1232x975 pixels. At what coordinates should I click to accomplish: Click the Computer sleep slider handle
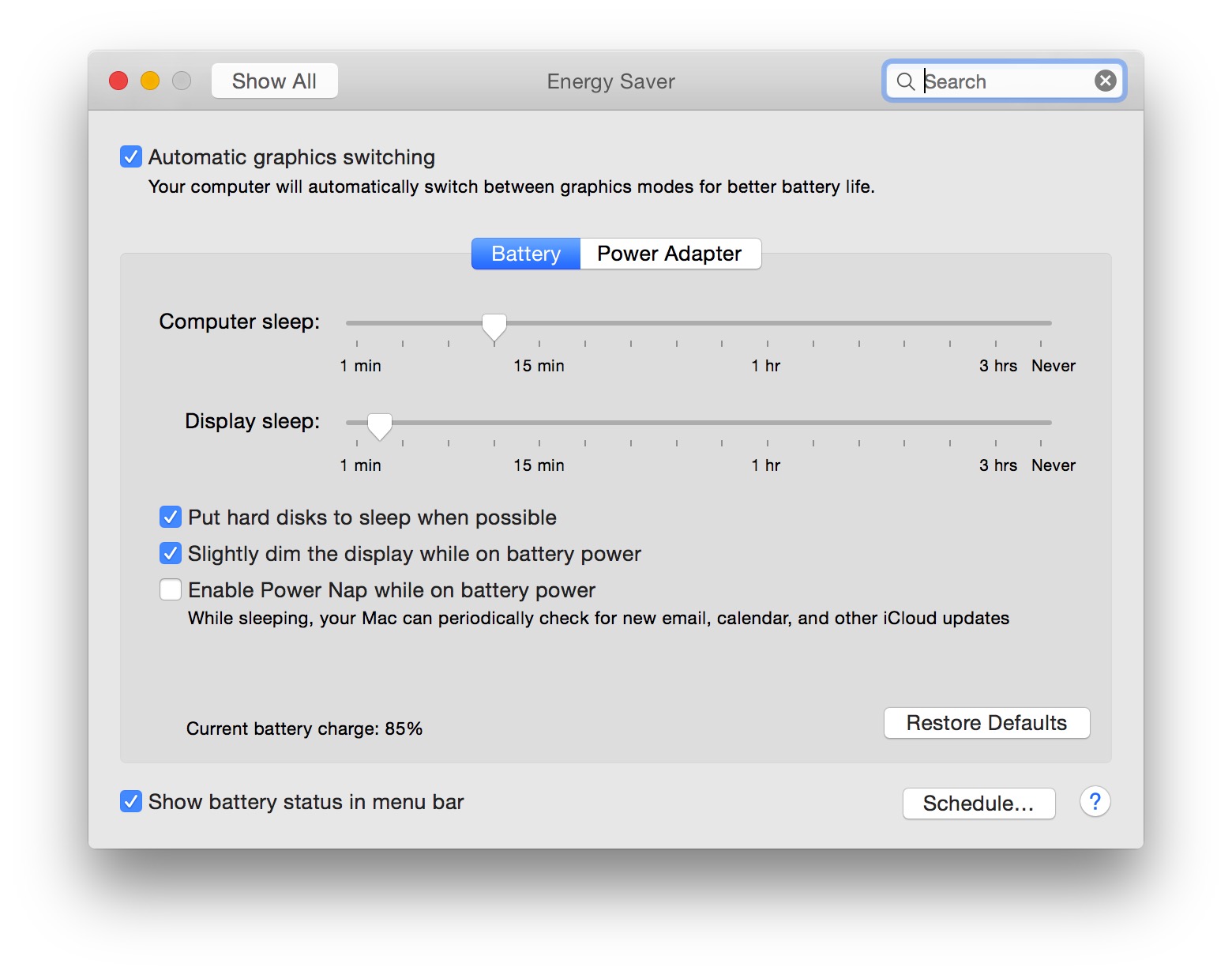(x=494, y=325)
